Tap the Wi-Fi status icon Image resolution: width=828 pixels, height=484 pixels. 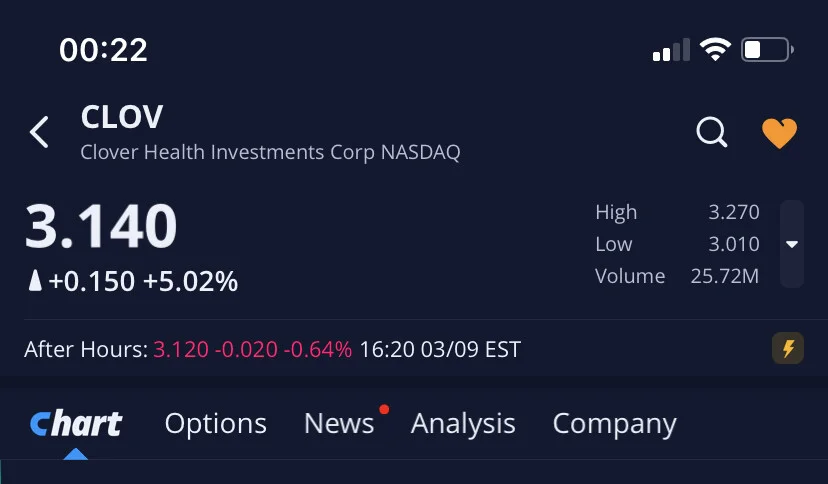(715, 50)
